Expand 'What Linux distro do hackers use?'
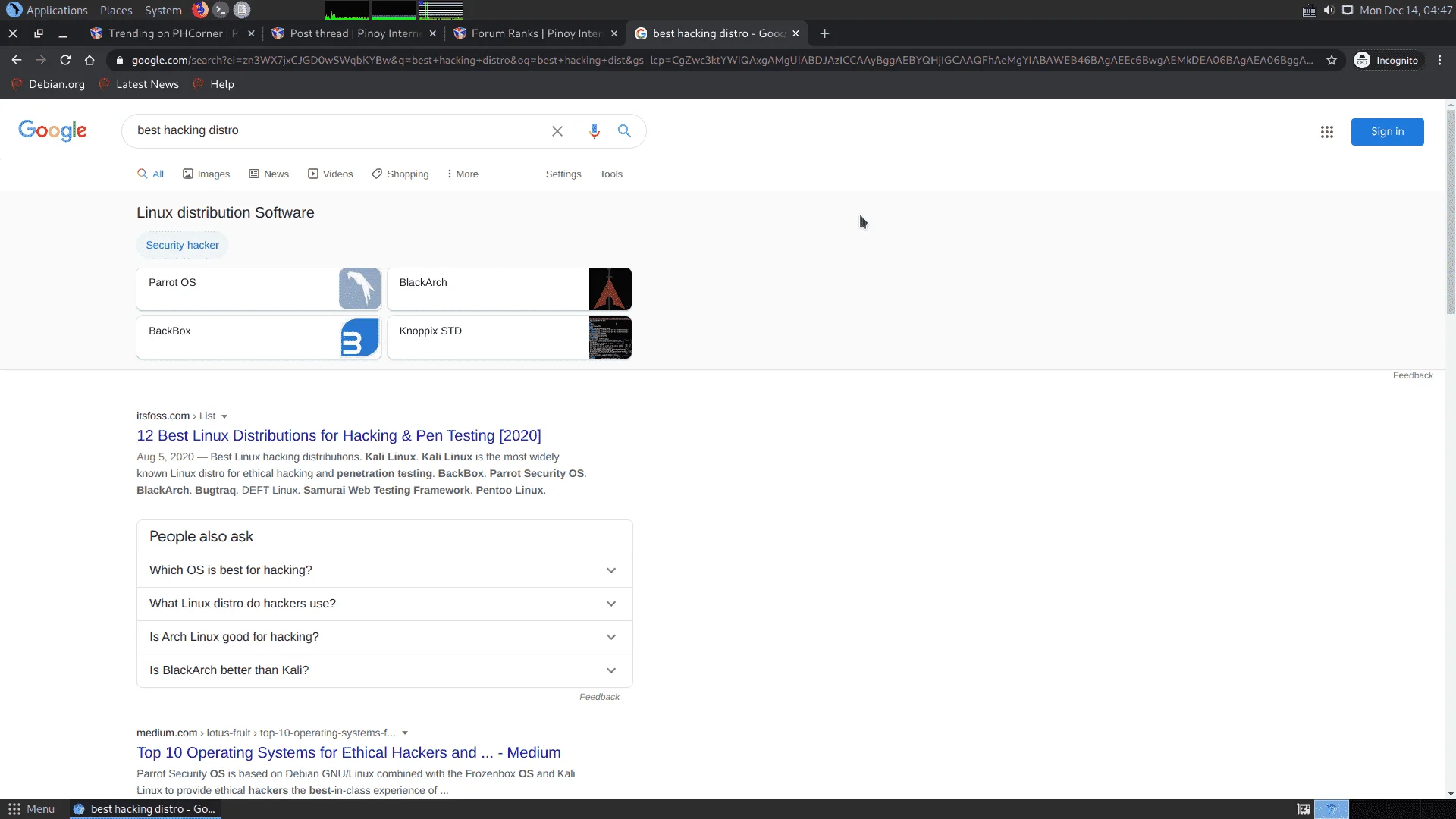 [x=384, y=604]
